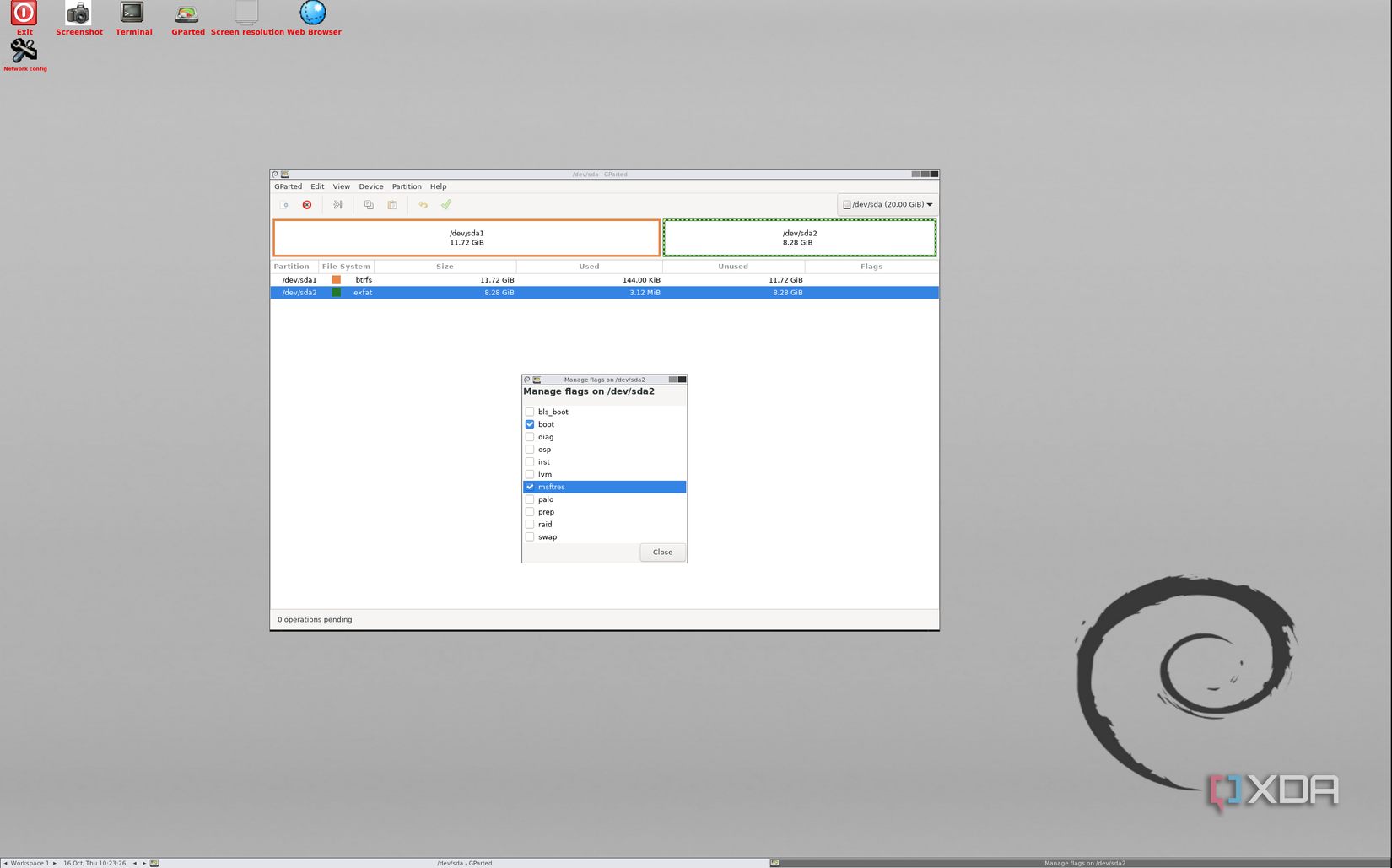Enable the esp flag checkbox

click(x=530, y=450)
